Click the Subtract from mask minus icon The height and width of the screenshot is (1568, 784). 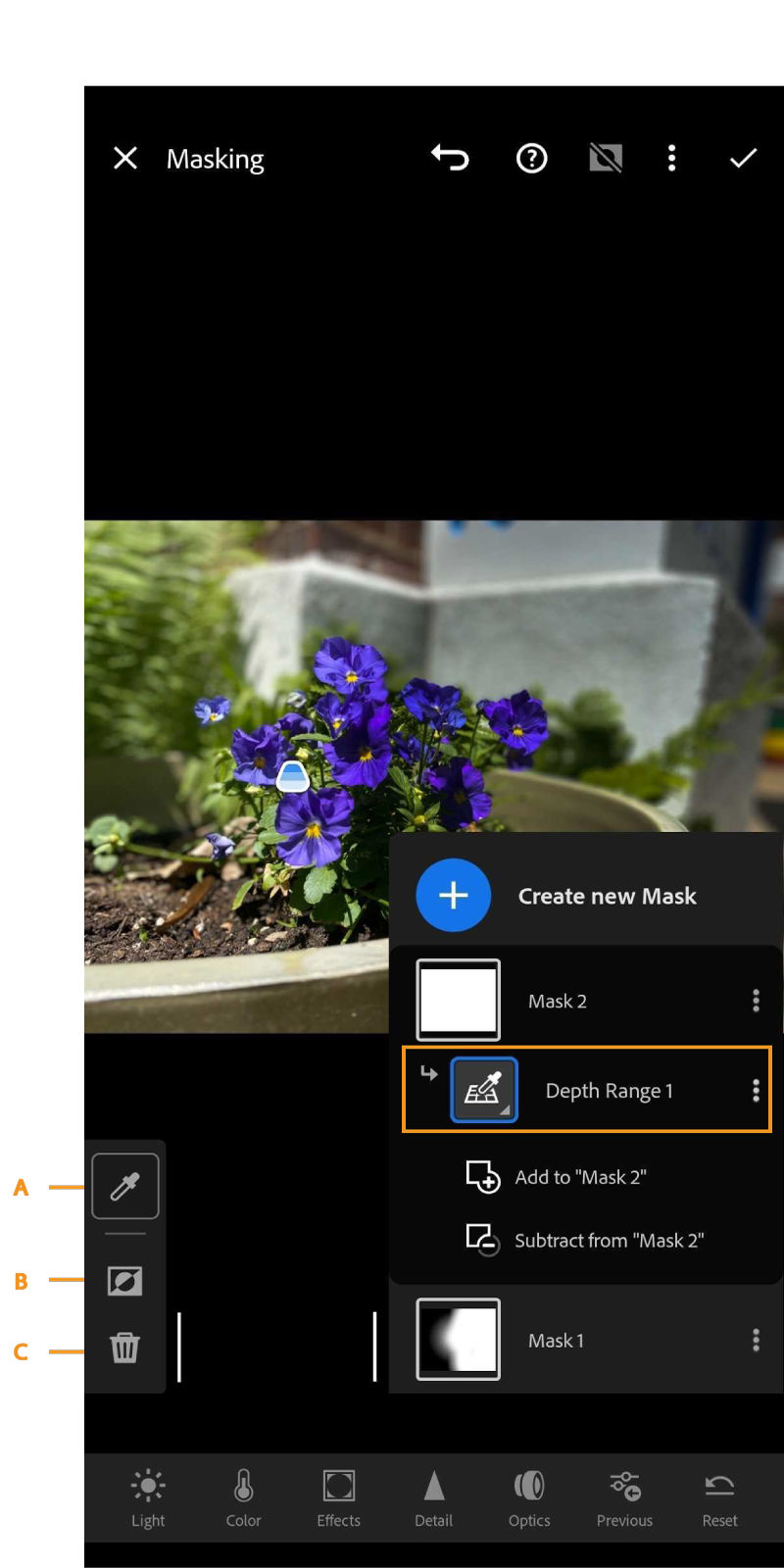point(483,1240)
